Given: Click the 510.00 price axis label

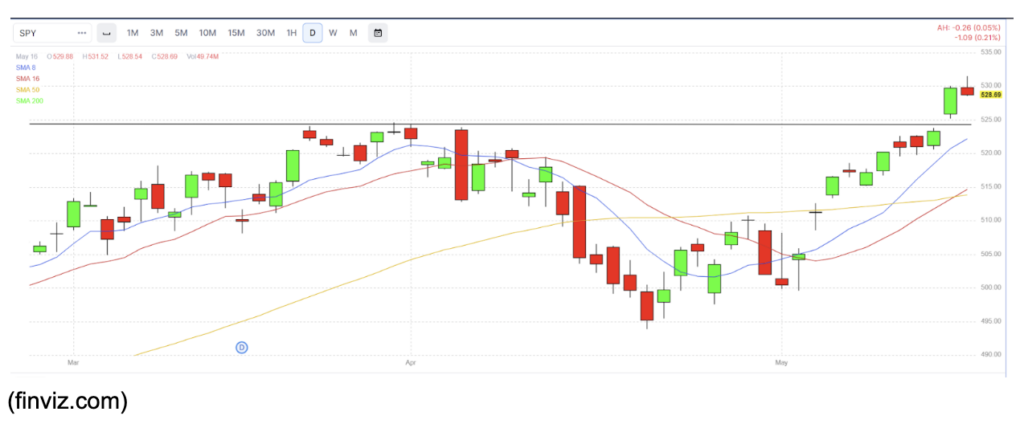Looking at the screenshot, I should tap(991, 220).
